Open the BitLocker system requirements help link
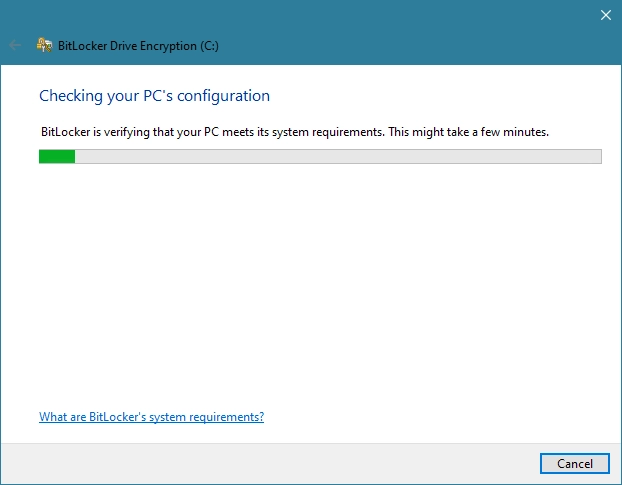622x485 pixels. coord(151,417)
